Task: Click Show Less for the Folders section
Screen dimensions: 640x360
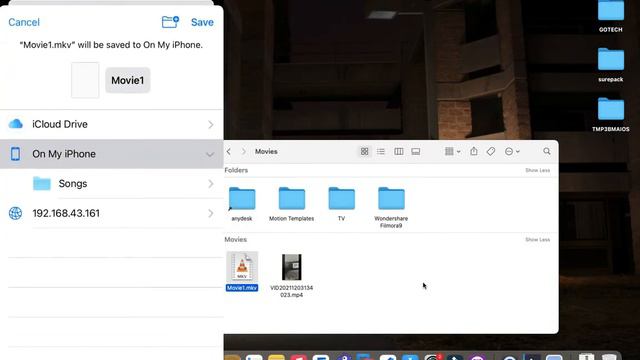Action: click(x=538, y=170)
